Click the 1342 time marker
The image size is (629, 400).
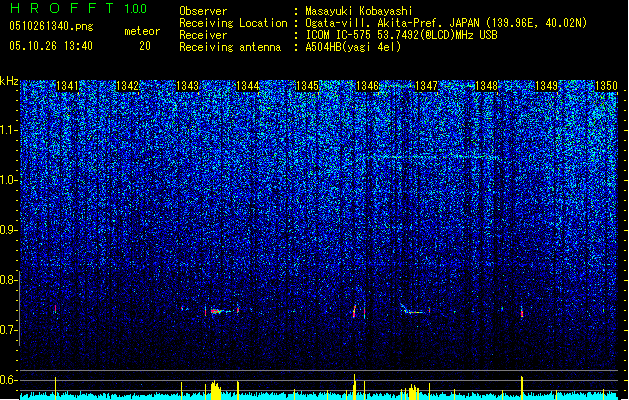127,86
